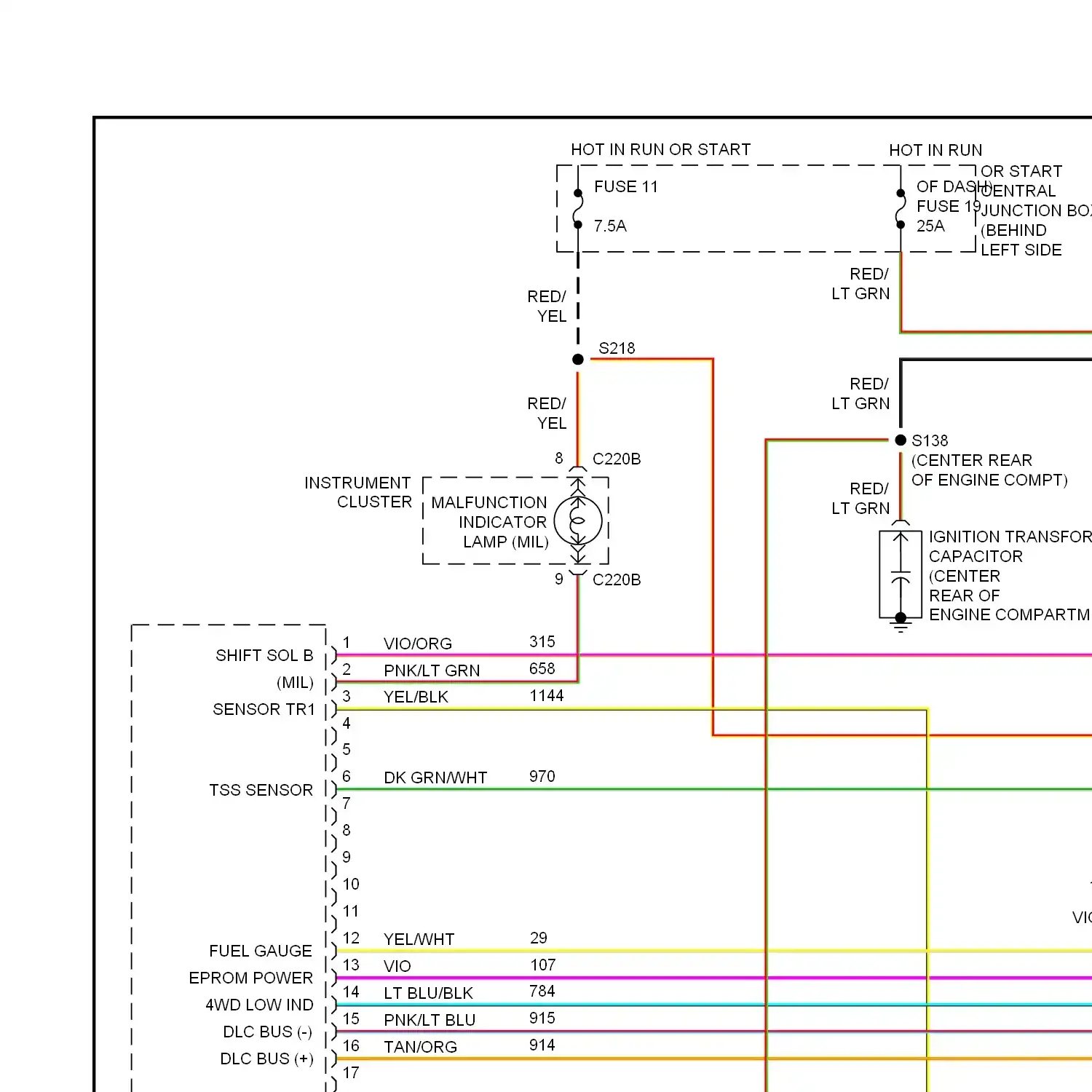The width and height of the screenshot is (1092, 1092).
Task: Click connector pin number "10"
Action: click(351, 884)
